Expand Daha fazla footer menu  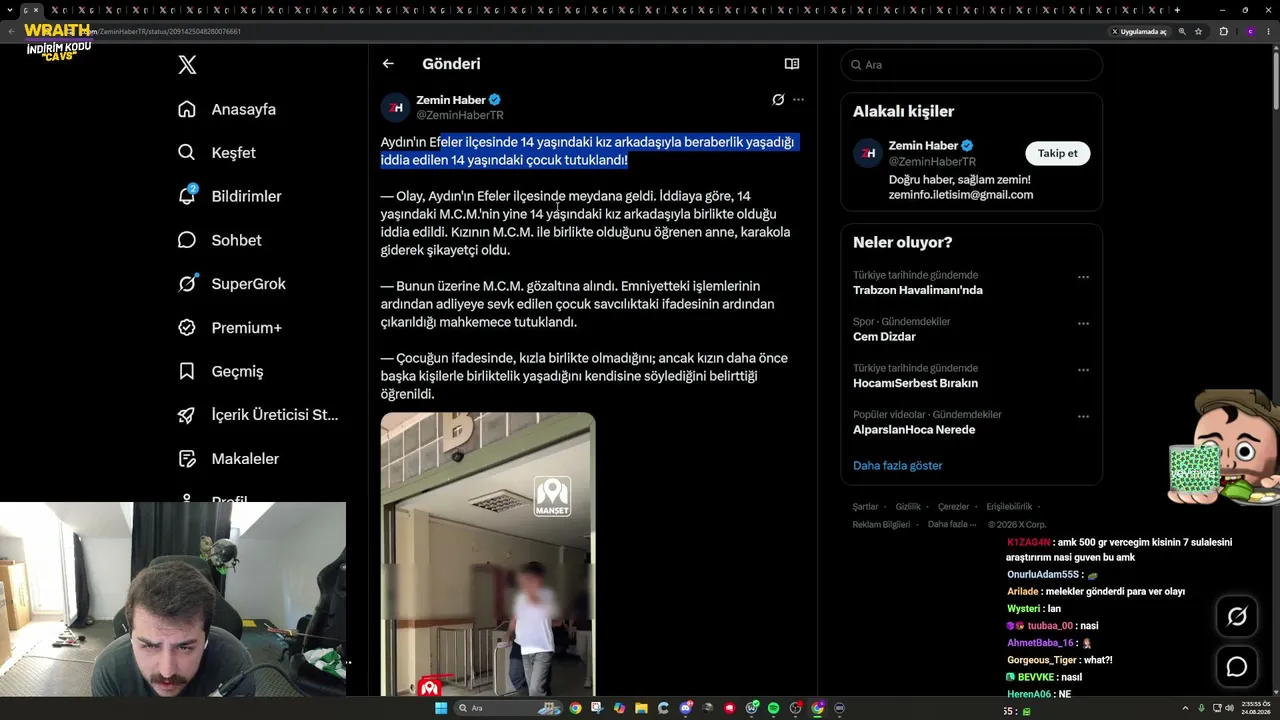952,524
